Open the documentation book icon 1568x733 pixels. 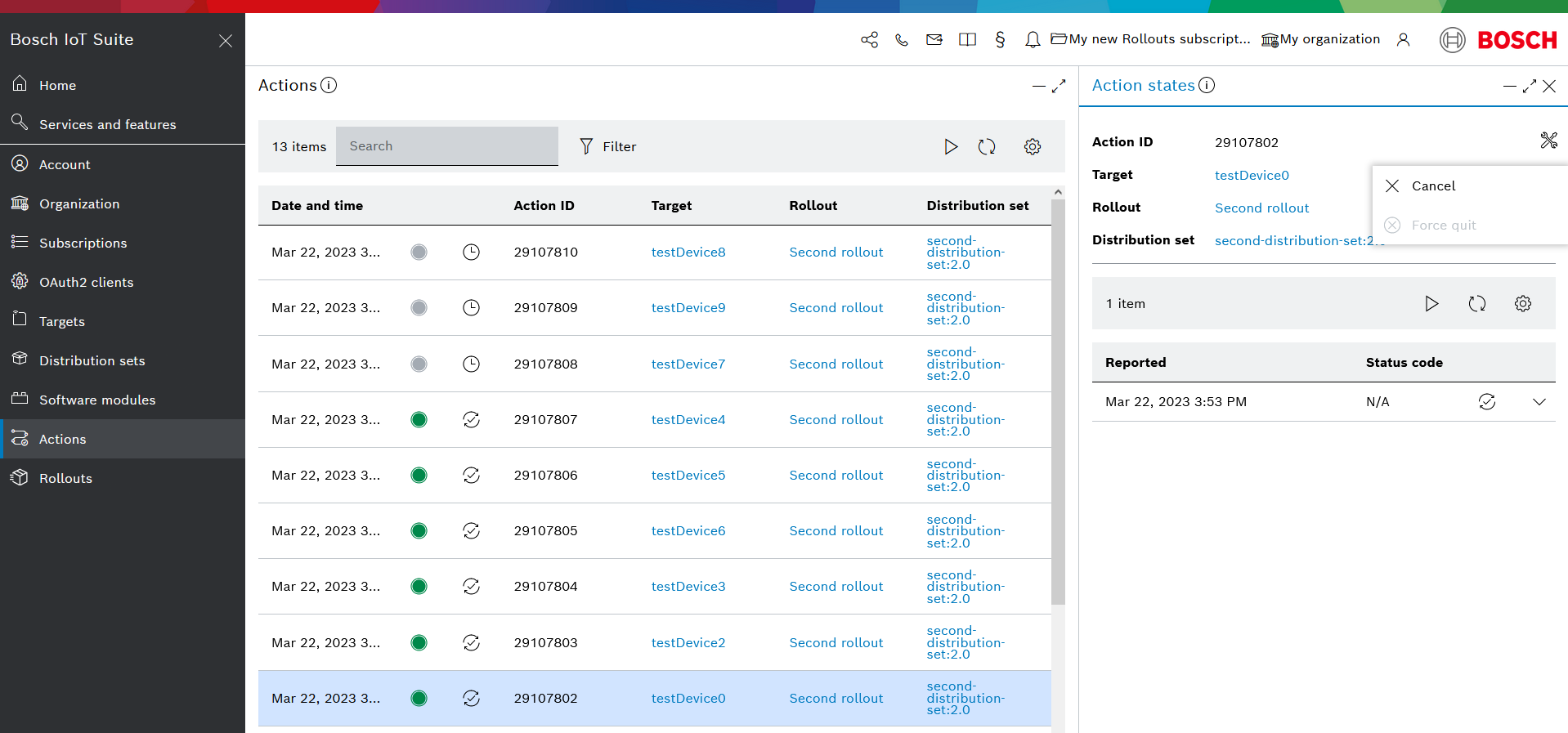point(967,39)
